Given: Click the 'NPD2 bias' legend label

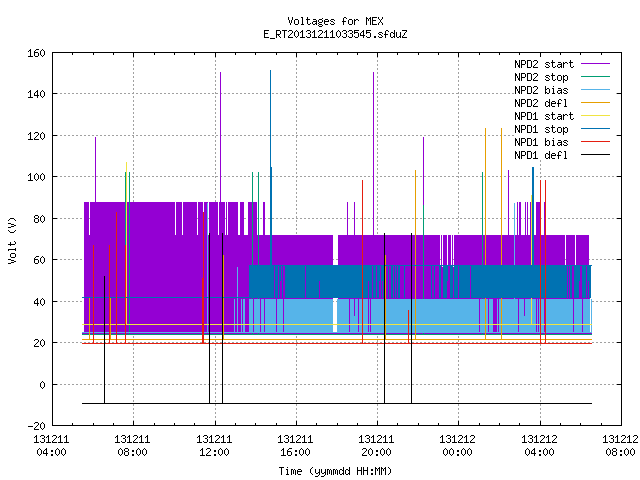Looking at the screenshot, I should [541, 90].
